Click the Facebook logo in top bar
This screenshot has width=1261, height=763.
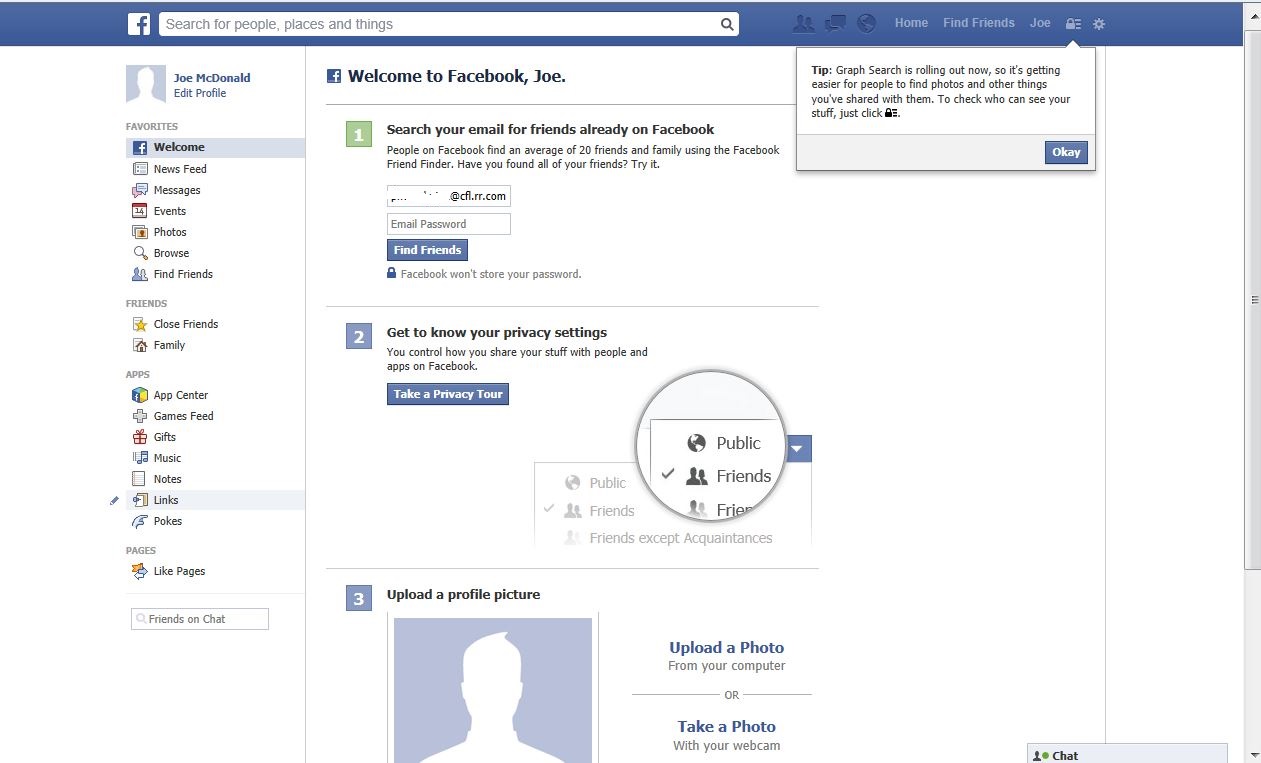click(x=139, y=24)
